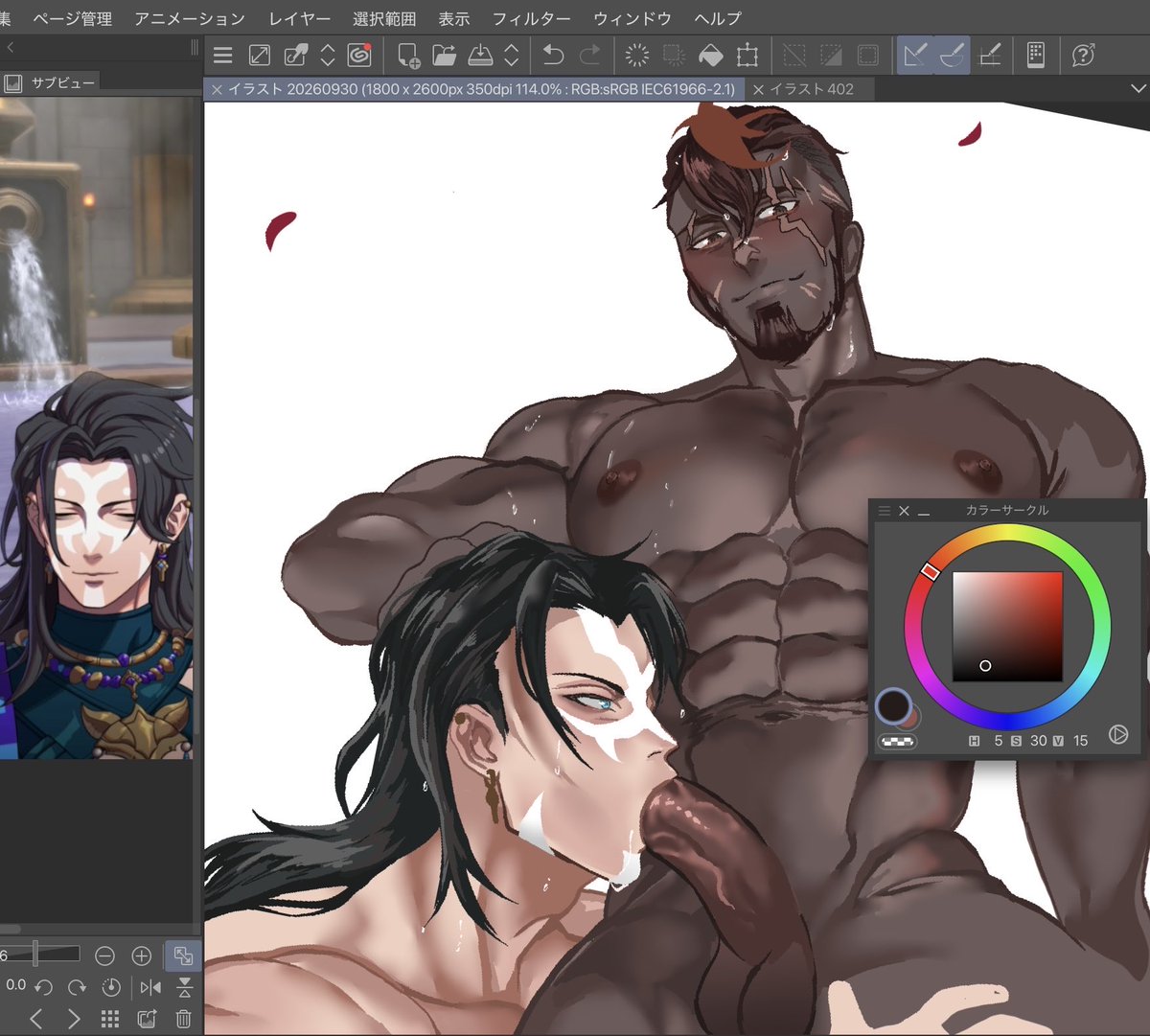Screen dimensions: 1150x1036
Task: Expand arrows beside the Save icon
Action: tap(512, 56)
